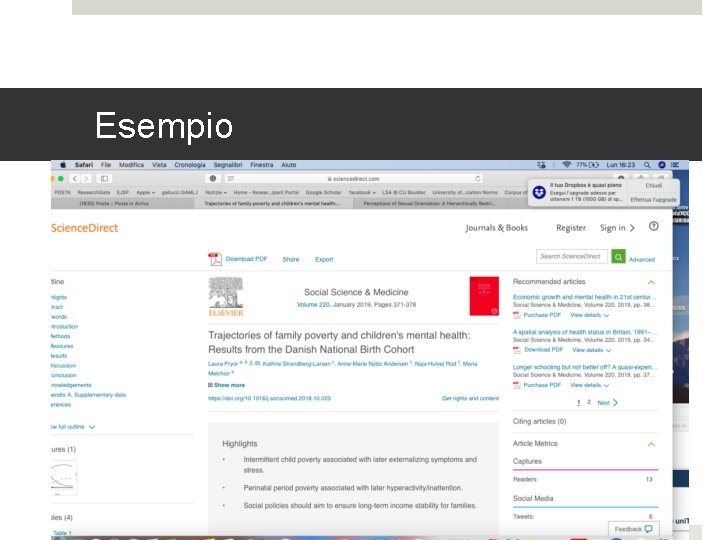Switch to Perceptions of Sexual Orientation tab
Image resolution: width=720 pixels, height=540 pixels.
pos(429,203)
